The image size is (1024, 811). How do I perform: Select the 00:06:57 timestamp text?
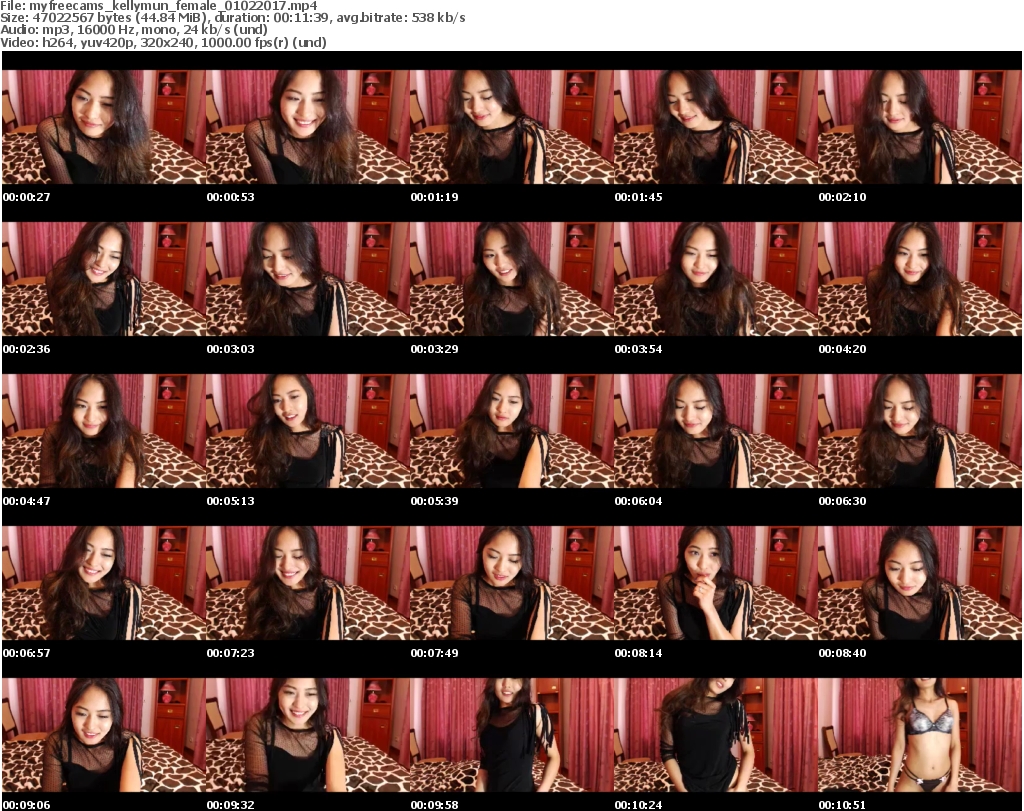point(27,653)
